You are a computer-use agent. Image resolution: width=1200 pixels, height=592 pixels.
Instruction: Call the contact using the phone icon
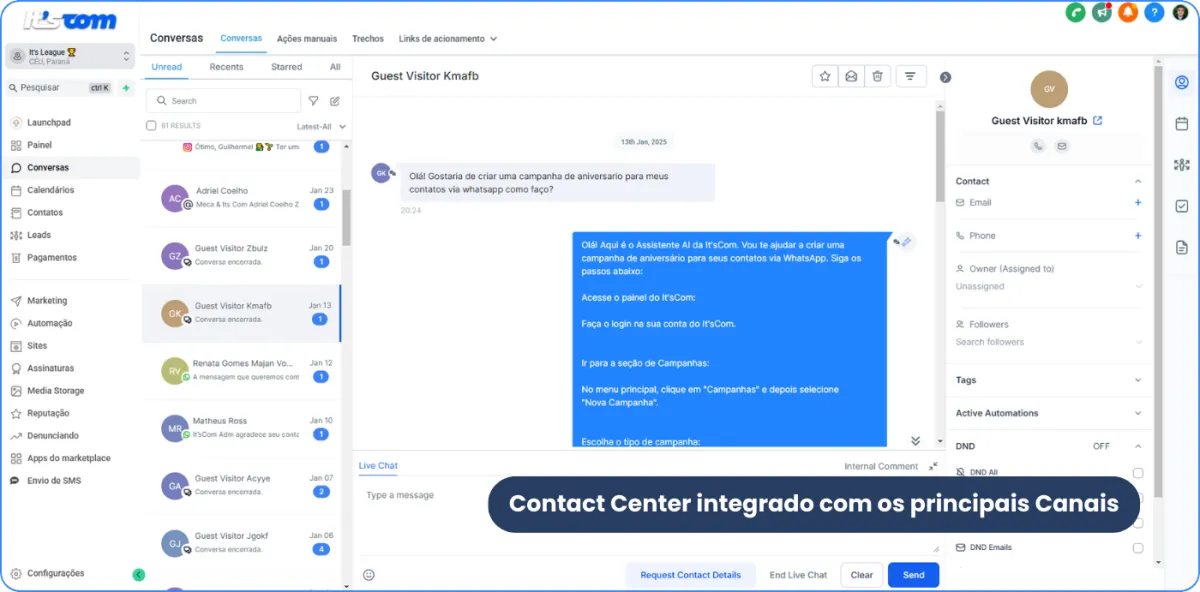pos(1038,146)
